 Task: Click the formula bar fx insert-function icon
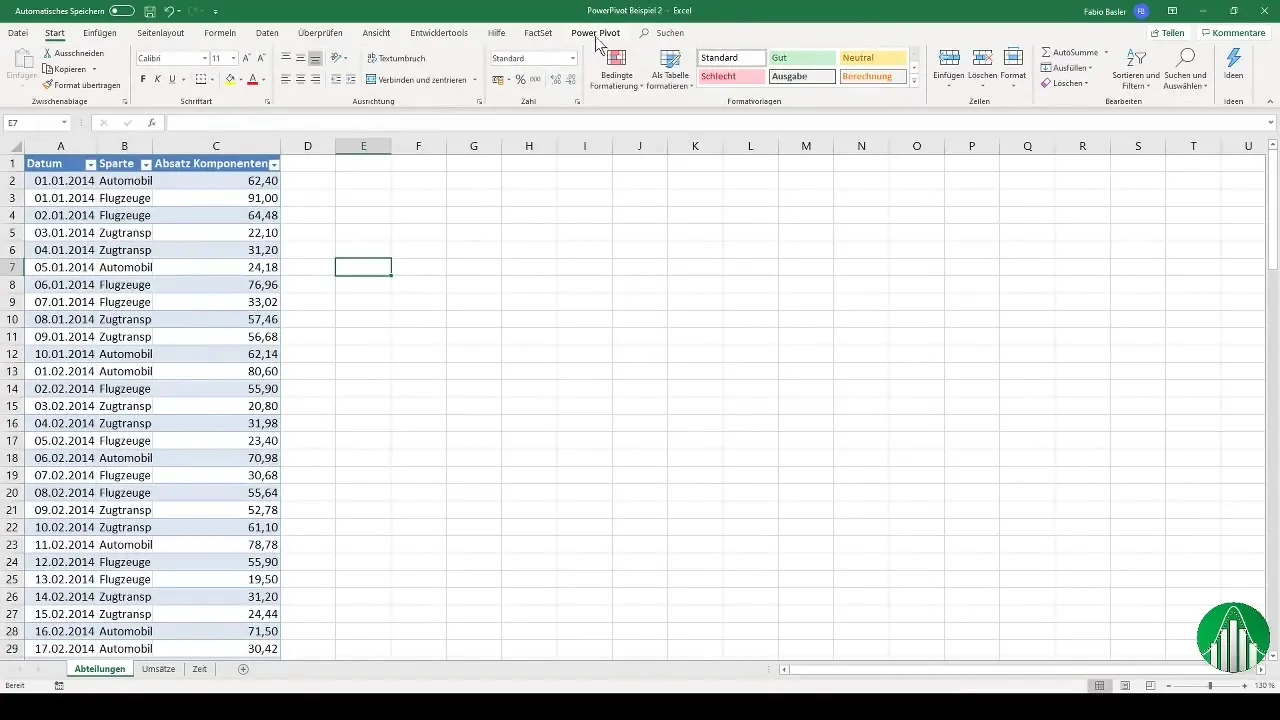click(x=152, y=123)
